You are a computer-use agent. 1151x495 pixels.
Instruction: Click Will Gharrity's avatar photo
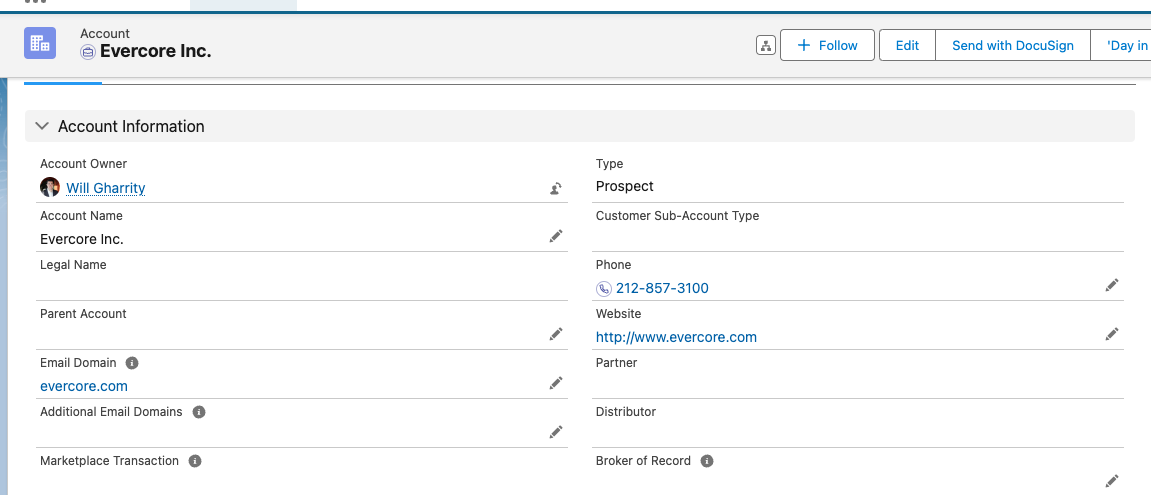point(50,187)
